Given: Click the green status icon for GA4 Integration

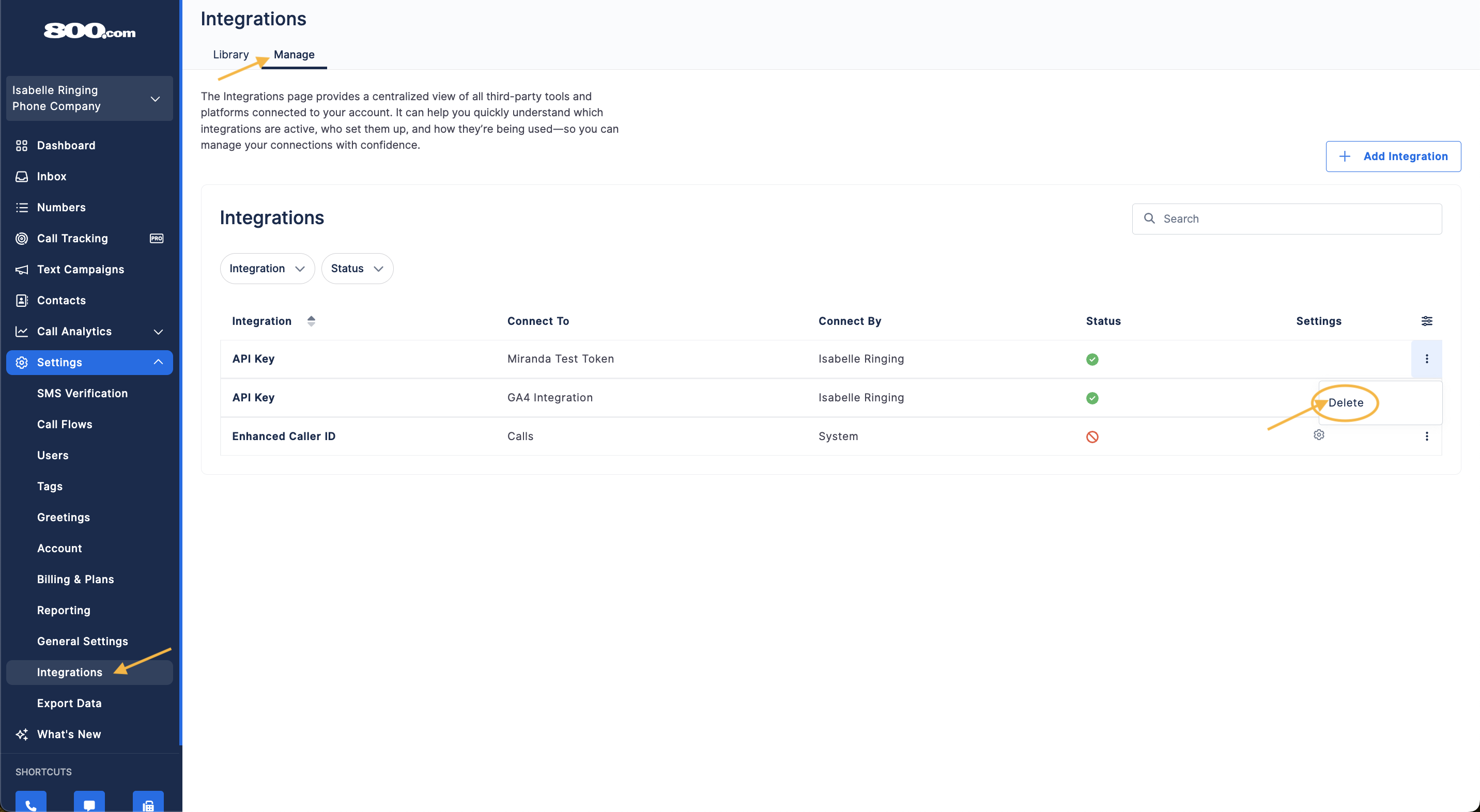Looking at the screenshot, I should click(1092, 398).
